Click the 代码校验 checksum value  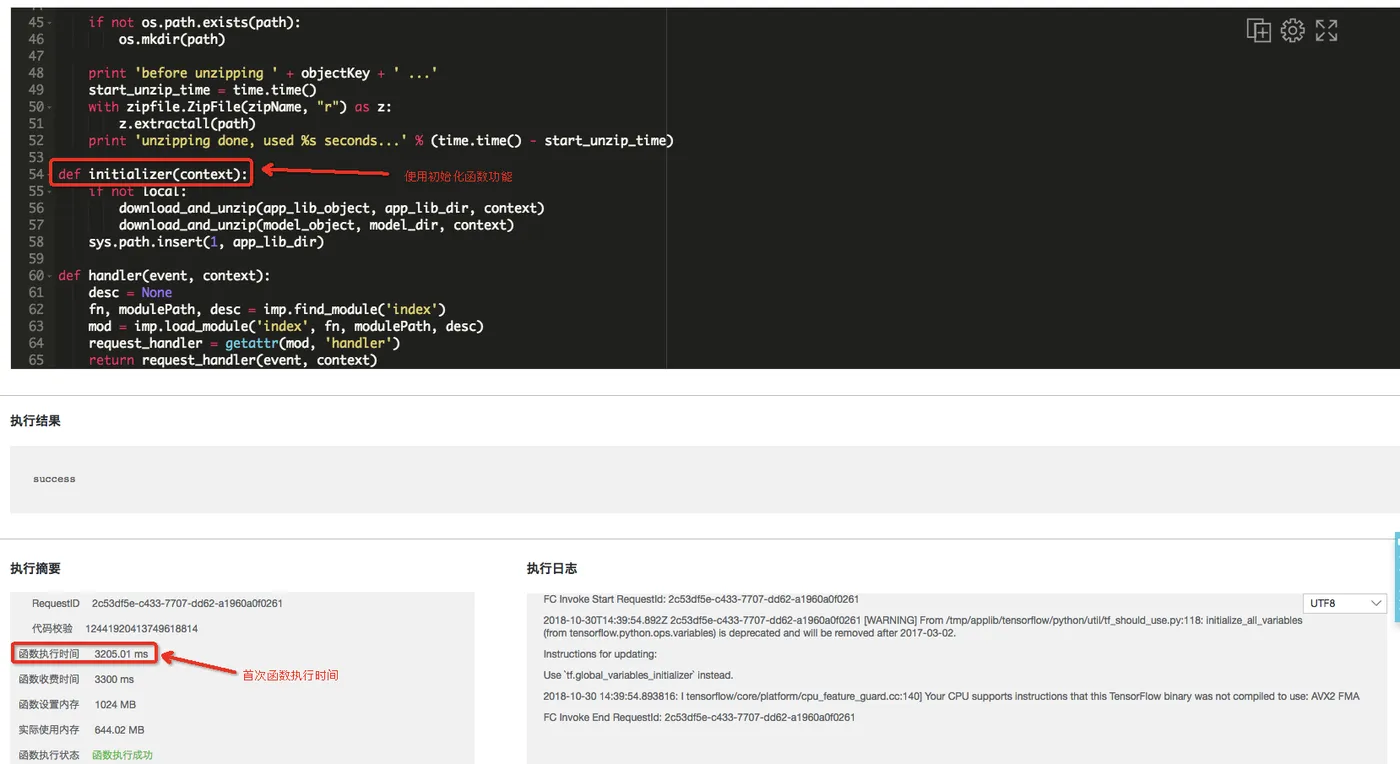(142, 628)
